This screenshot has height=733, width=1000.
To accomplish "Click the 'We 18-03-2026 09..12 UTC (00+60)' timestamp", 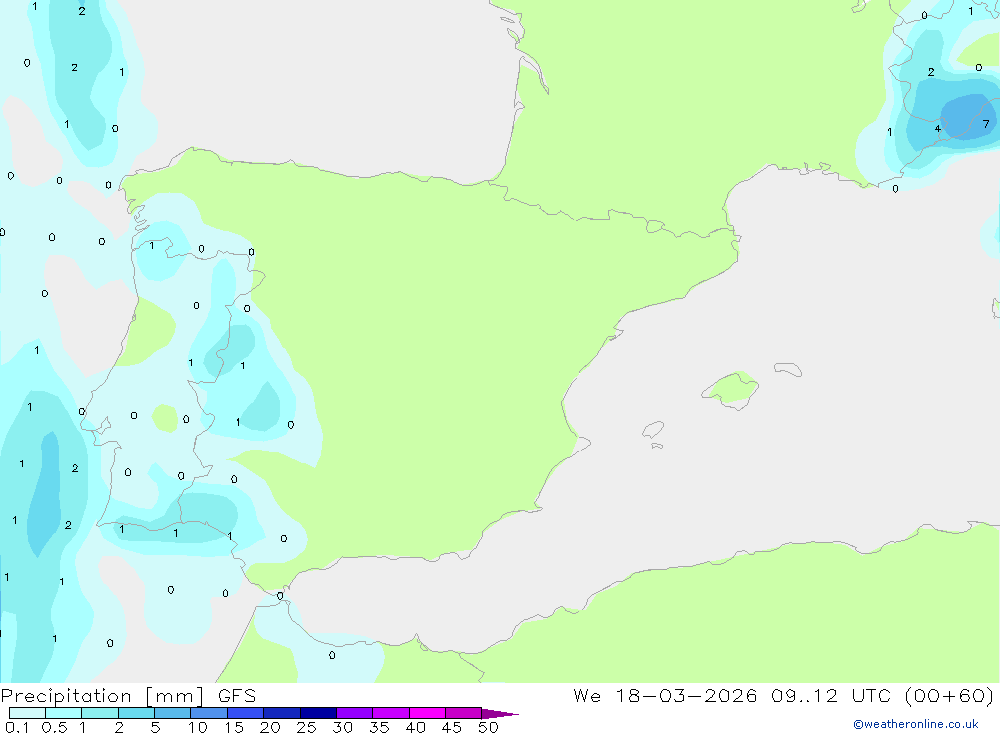I will (x=783, y=695).
